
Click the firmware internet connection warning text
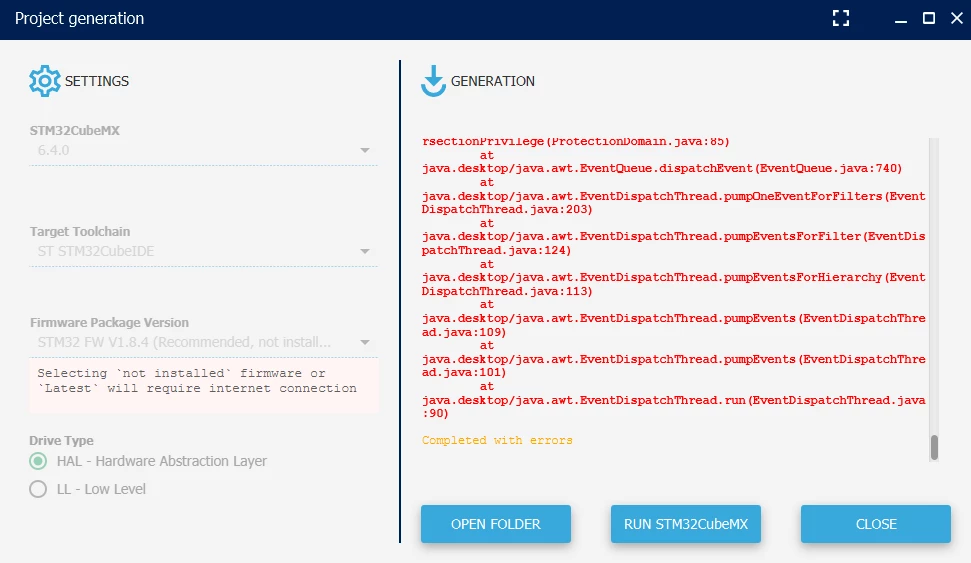point(197,381)
